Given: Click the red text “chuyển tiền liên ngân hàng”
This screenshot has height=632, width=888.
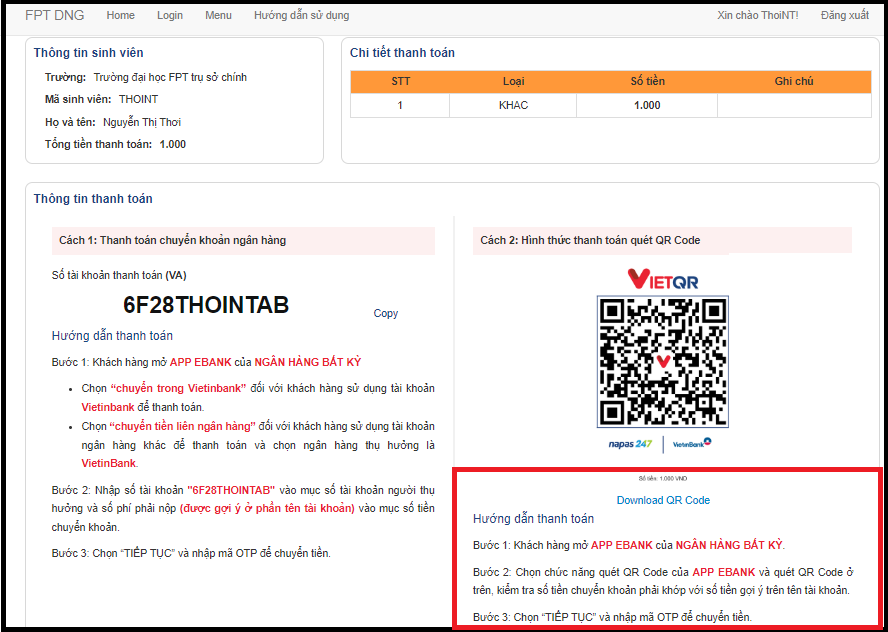Looking at the screenshot, I should pos(182,426).
